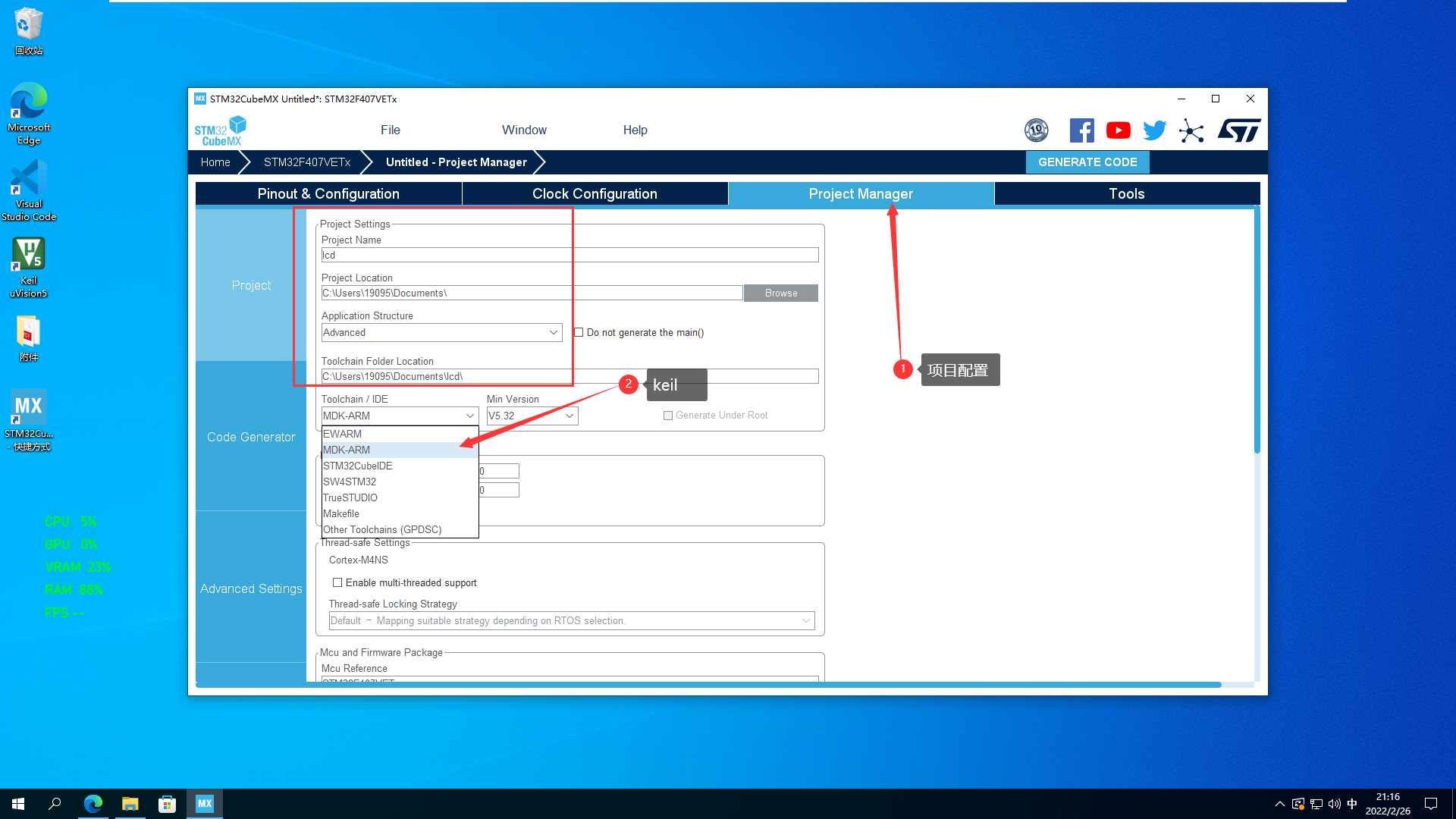Open the Twitter bird icon
This screenshot has width=1456, height=819.
(x=1154, y=130)
